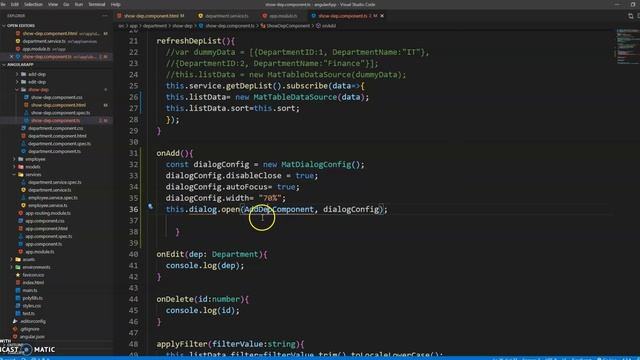The width and height of the screenshot is (640, 360).
Task: Open the Edit menu
Action: 15,4
